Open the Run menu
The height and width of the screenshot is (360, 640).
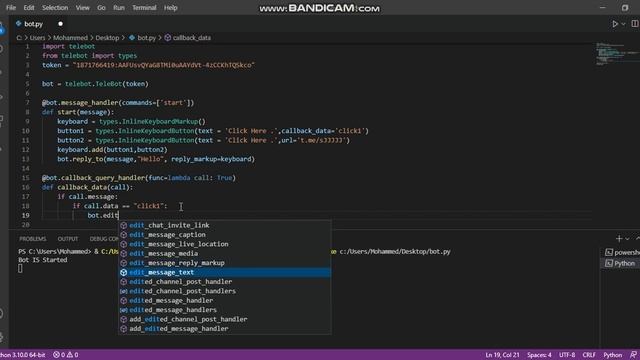(x=119, y=8)
